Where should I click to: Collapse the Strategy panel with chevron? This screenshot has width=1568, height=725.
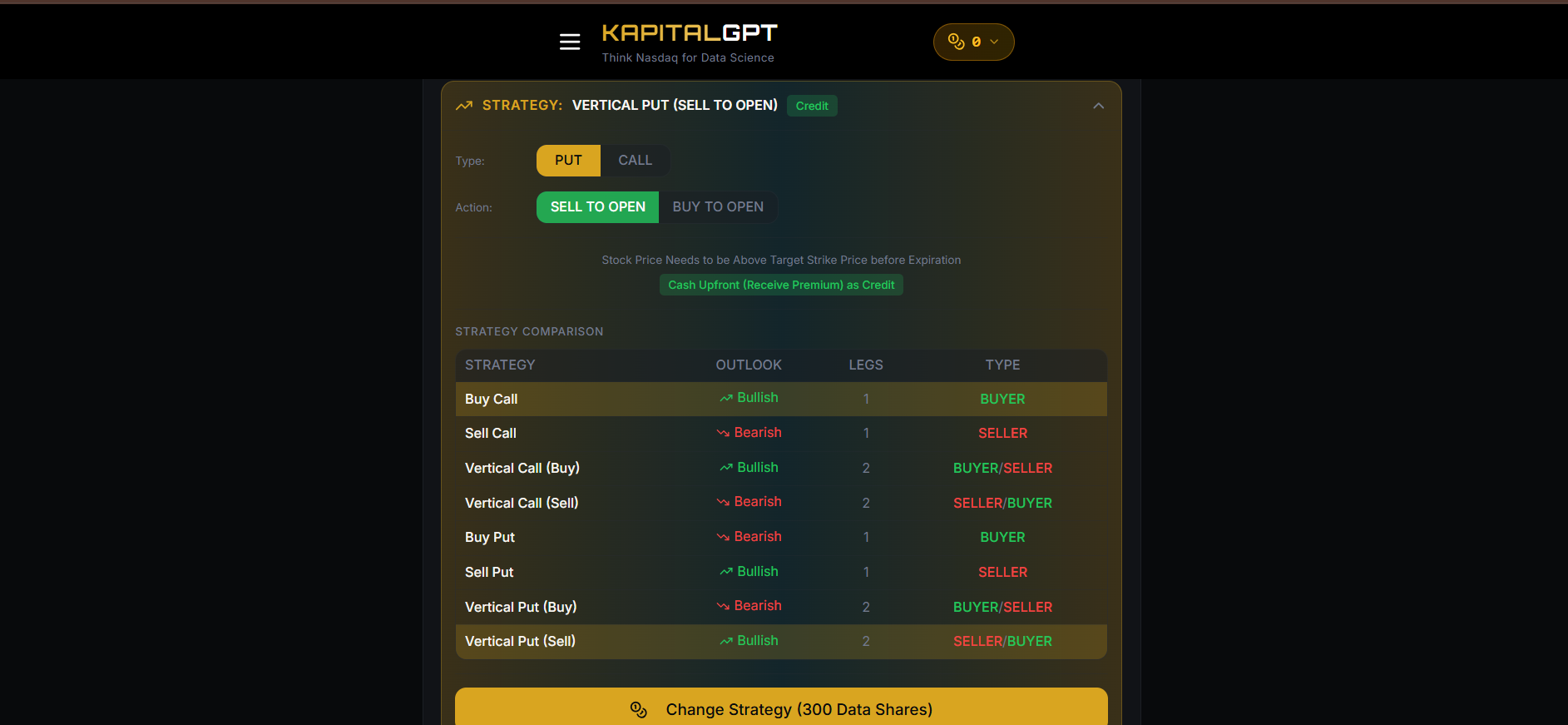coord(1098,106)
